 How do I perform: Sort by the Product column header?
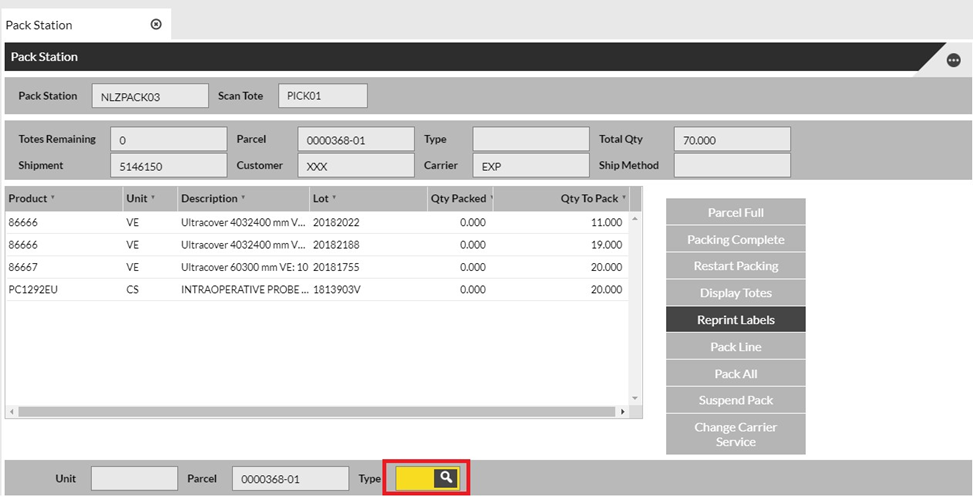[28, 199]
